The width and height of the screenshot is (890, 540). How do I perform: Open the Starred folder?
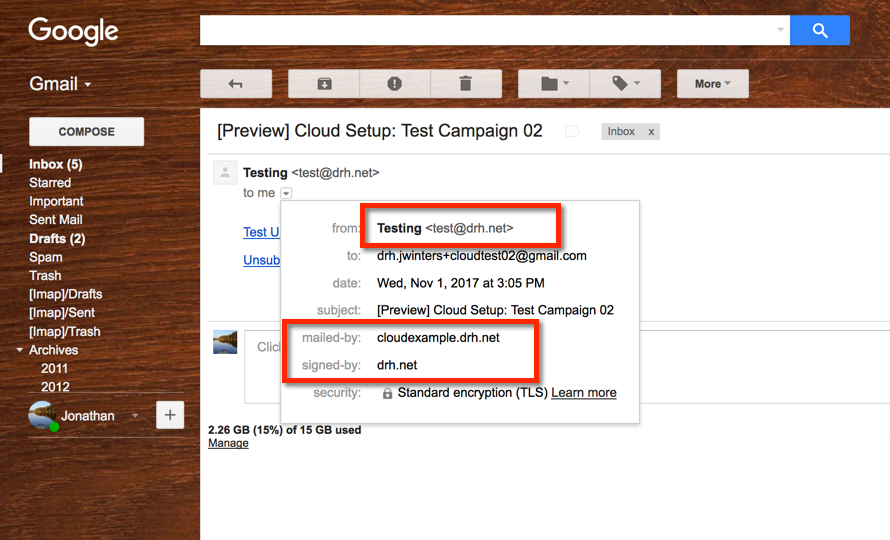(x=50, y=183)
